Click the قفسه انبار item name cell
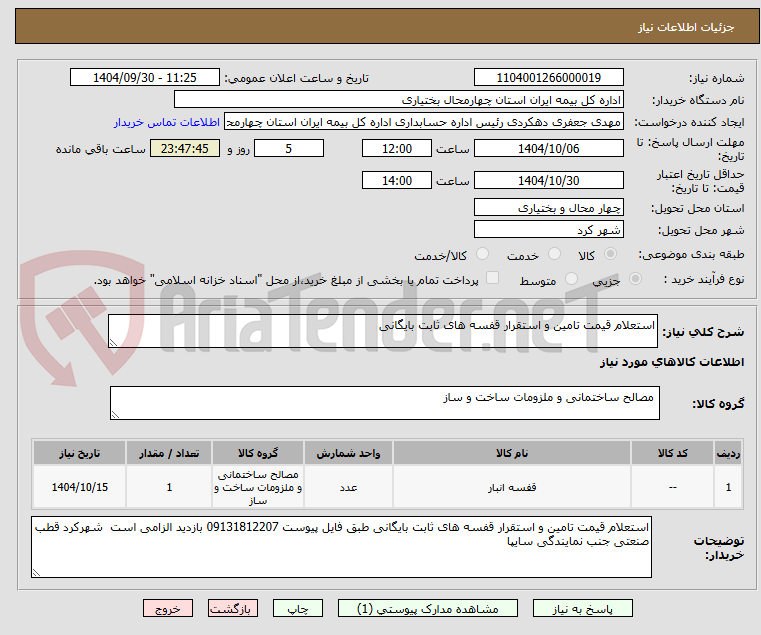Screen dimensions: 761x635 [512, 487]
